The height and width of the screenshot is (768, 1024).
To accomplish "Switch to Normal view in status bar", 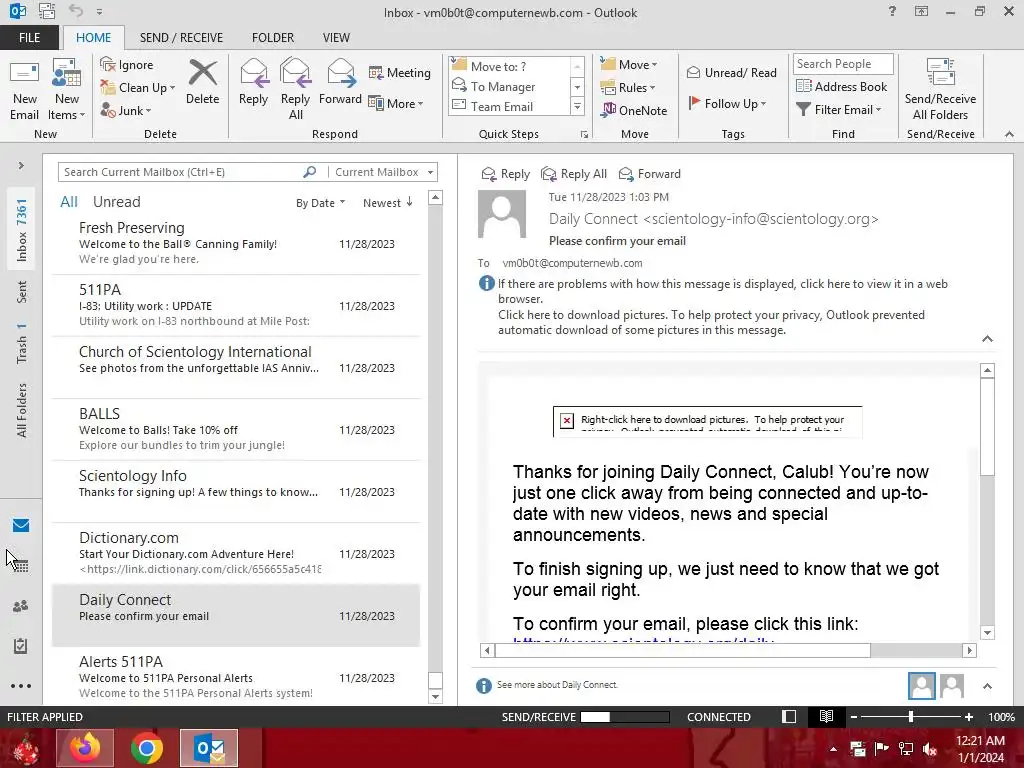I will (x=789, y=716).
